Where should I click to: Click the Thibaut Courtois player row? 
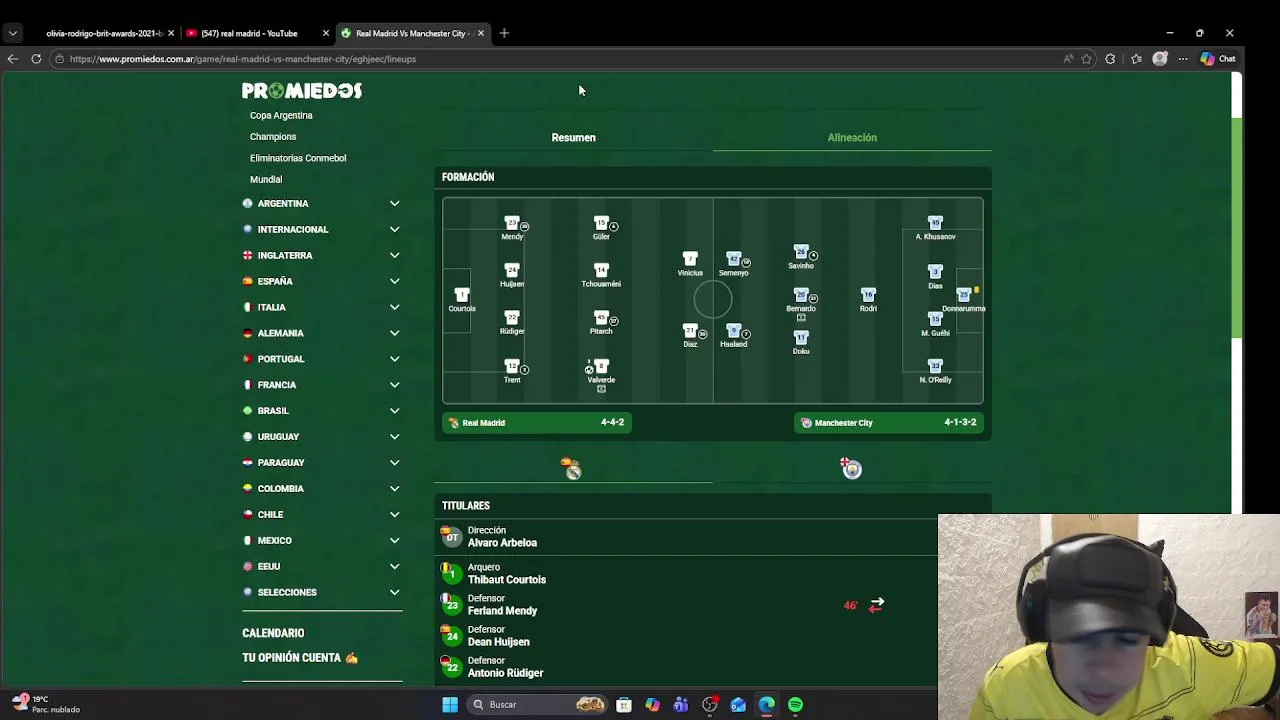(x=713, y=574)
